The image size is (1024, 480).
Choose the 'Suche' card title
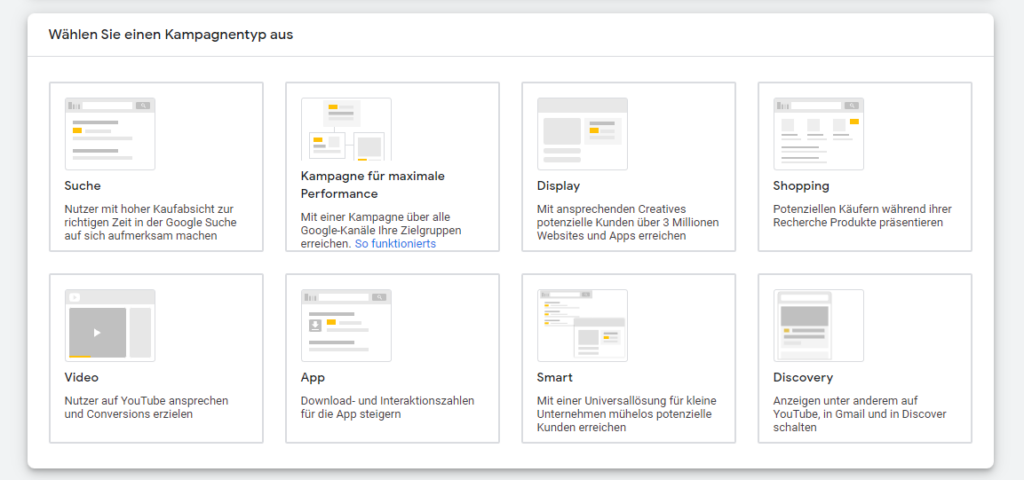pyautogui.click(x=82, y=185)
